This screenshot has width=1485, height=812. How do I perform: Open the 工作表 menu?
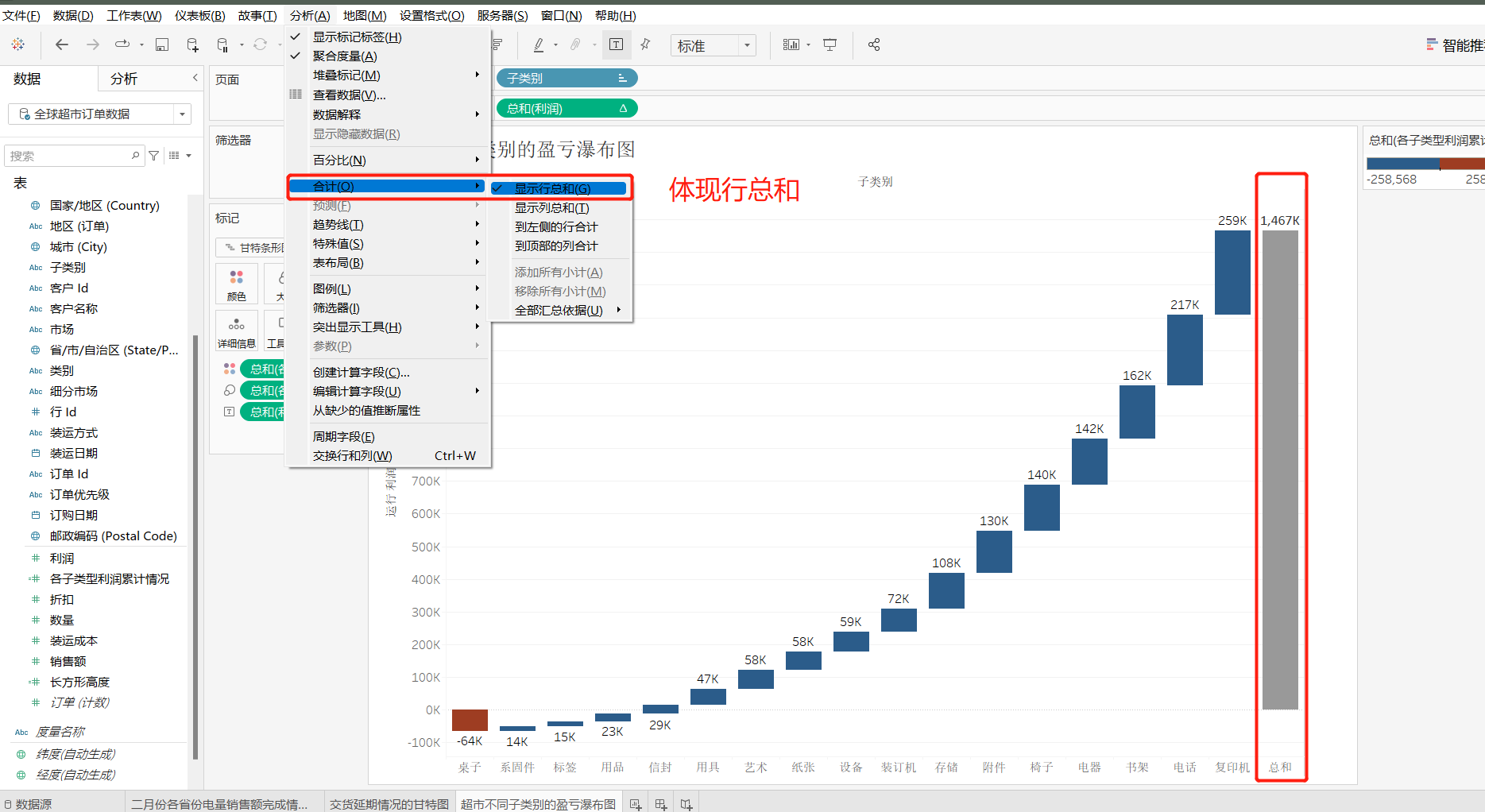tap(133, 15)
